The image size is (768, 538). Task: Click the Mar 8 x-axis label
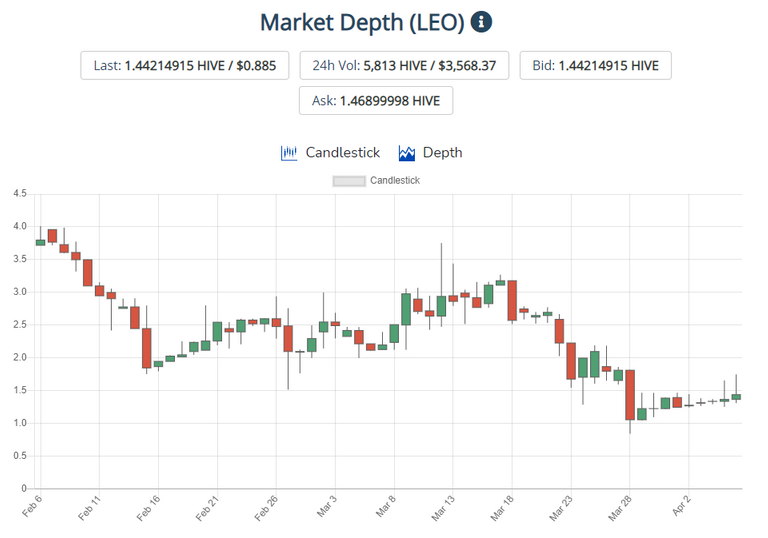[385, 506]
